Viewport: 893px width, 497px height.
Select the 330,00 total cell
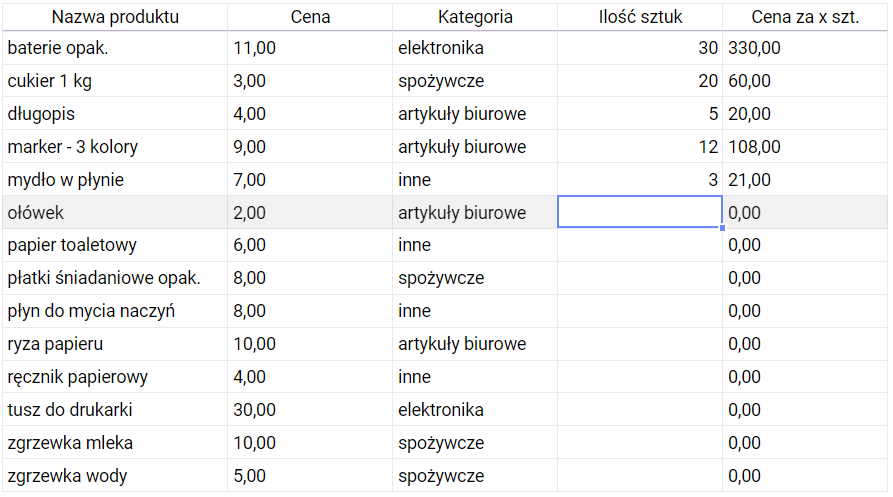point(805,48)
